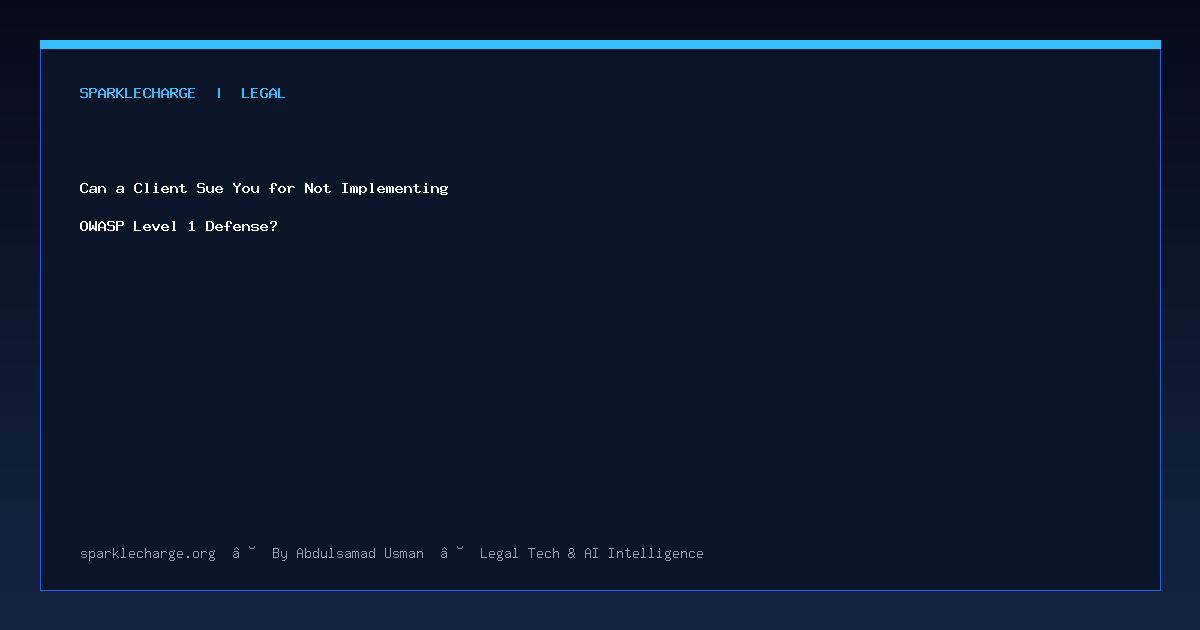Click the SPARKLECHARGE brand name

pyautogui.click(x=138, y=93)
